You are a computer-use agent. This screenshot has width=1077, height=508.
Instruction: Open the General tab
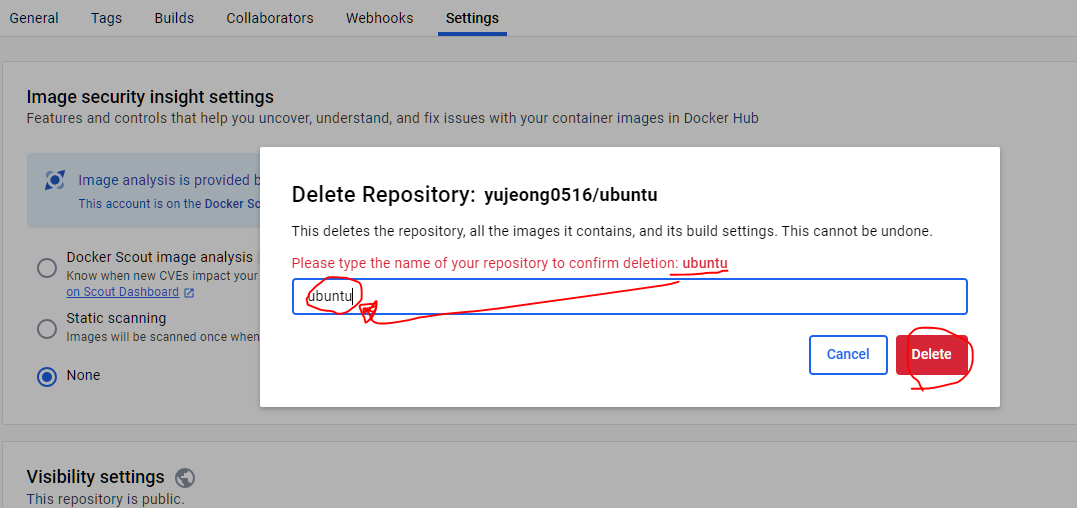click(x=34, y=18)
